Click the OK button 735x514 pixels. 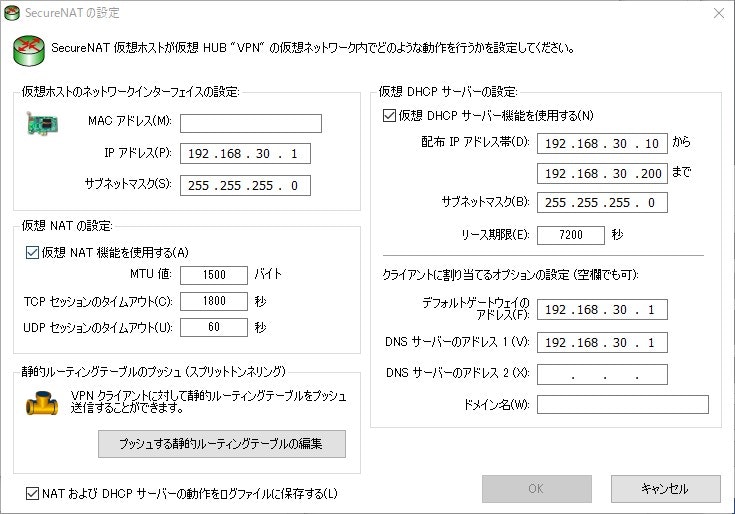(x=537, y=489)
